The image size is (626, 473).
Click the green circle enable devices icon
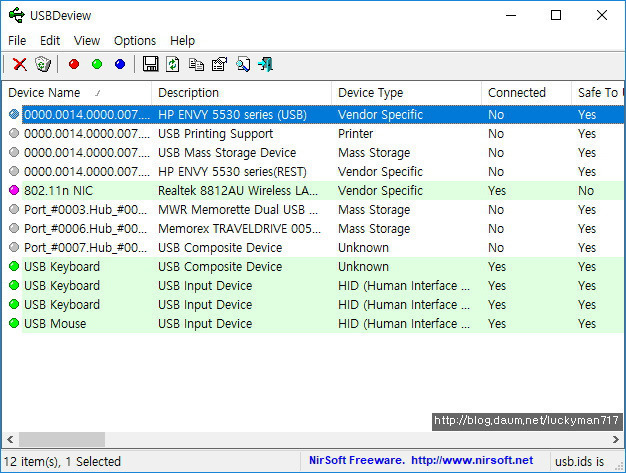click(97, 64)
